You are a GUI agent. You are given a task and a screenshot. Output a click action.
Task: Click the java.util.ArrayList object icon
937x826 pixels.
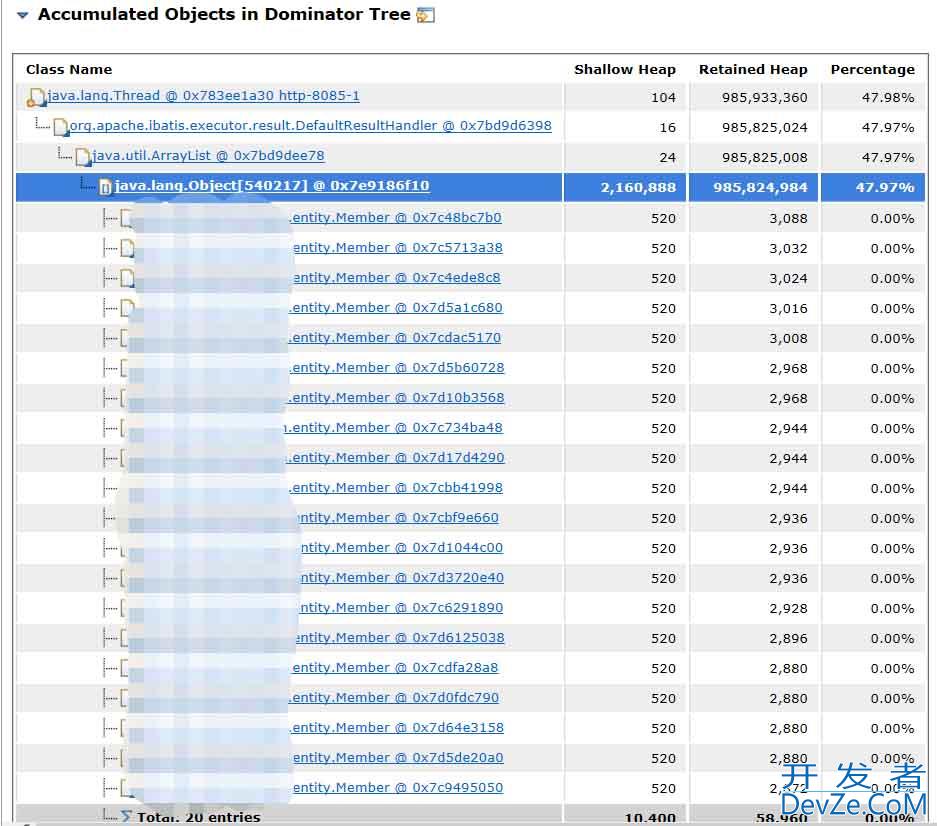(x=82, y=157)
